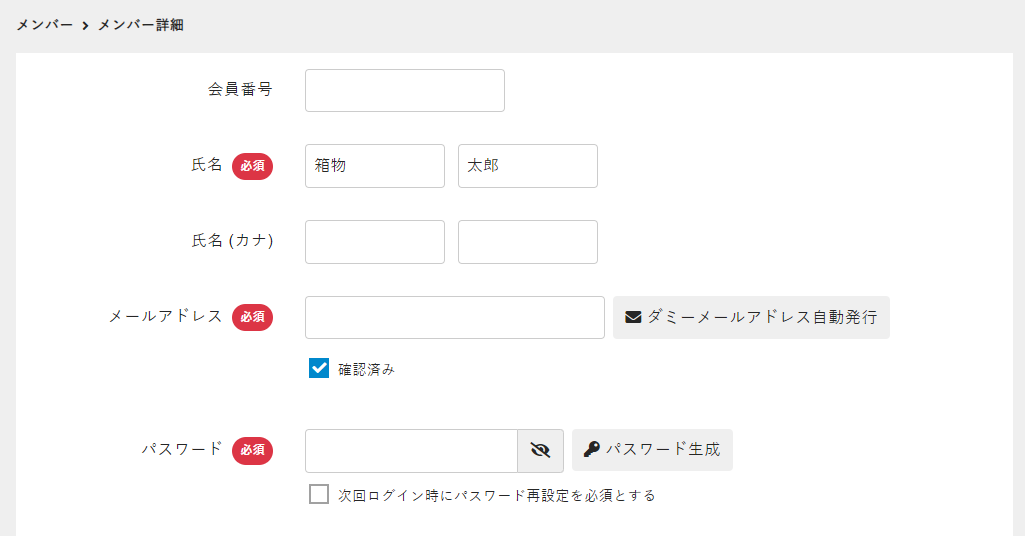The image size is (1025, 536).
Task: Click the 必須 badge next to パスワード
Action: point(252,450)
